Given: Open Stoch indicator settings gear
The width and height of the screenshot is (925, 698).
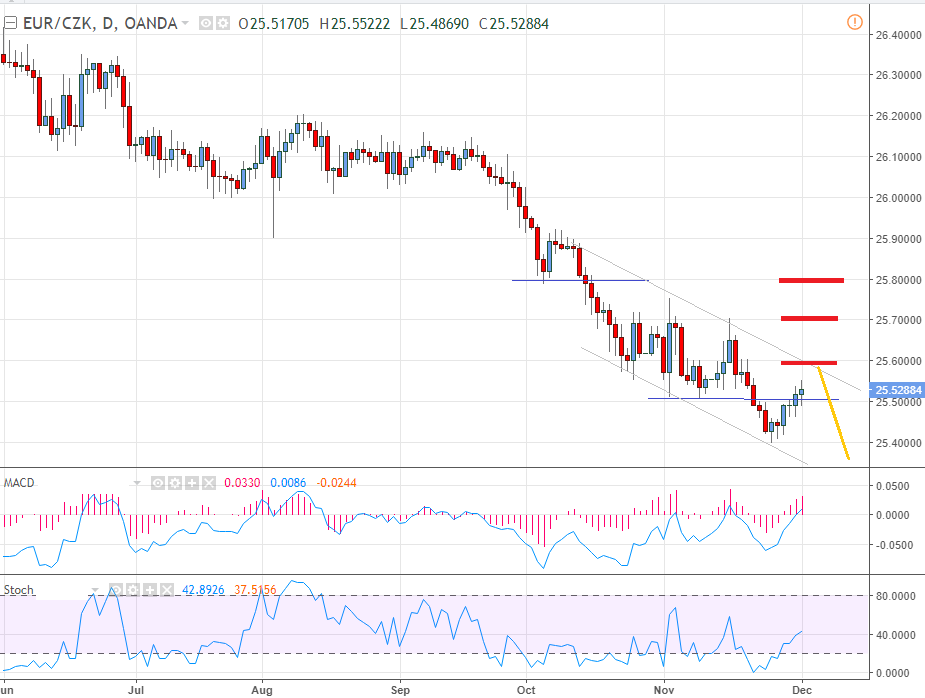Looking at the screenshot, I should tap(133, 589).
